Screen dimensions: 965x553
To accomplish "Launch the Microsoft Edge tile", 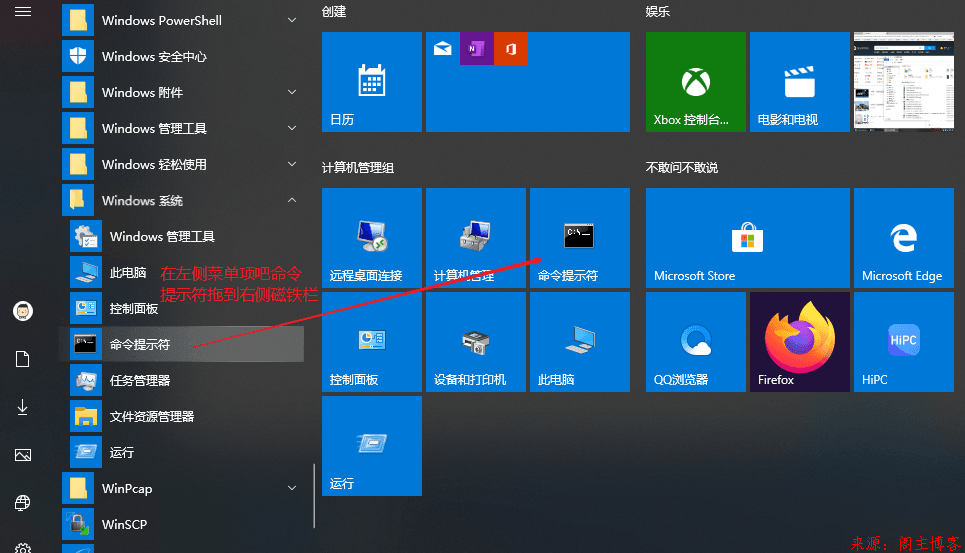I will click(x=903, y=238).
